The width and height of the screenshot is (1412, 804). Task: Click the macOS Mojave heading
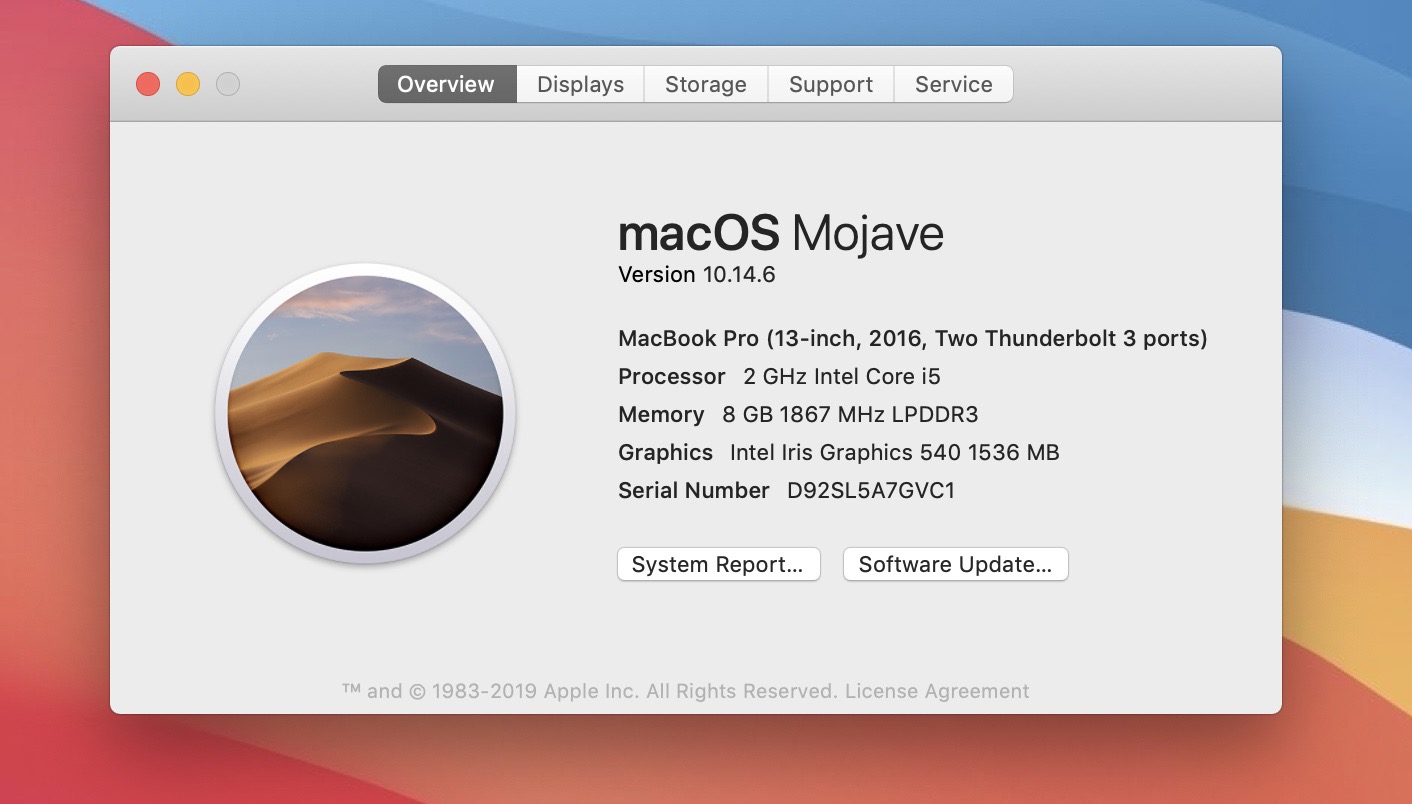tap(780, 233)
